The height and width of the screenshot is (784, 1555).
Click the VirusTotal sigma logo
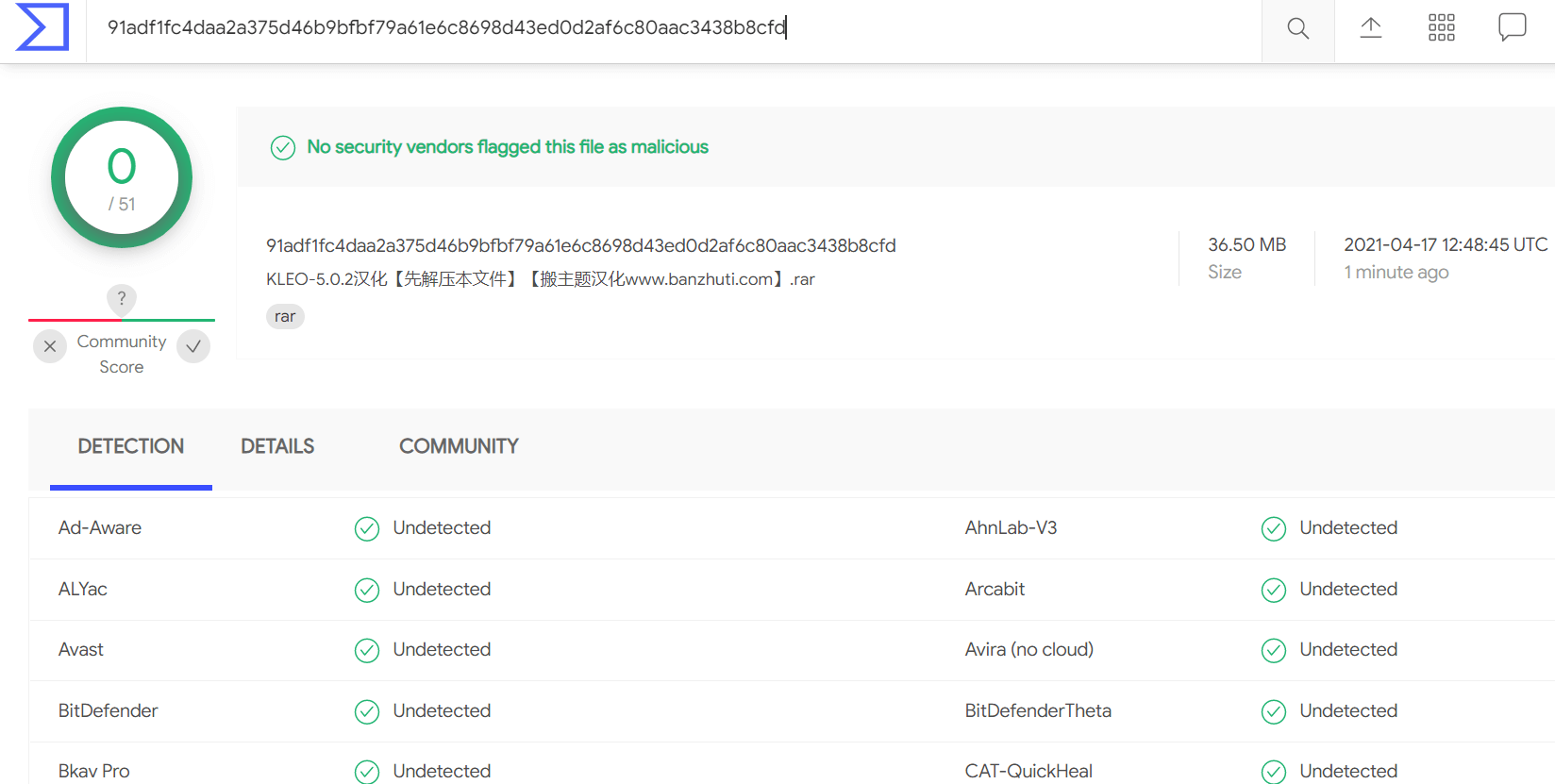point(42,27)
